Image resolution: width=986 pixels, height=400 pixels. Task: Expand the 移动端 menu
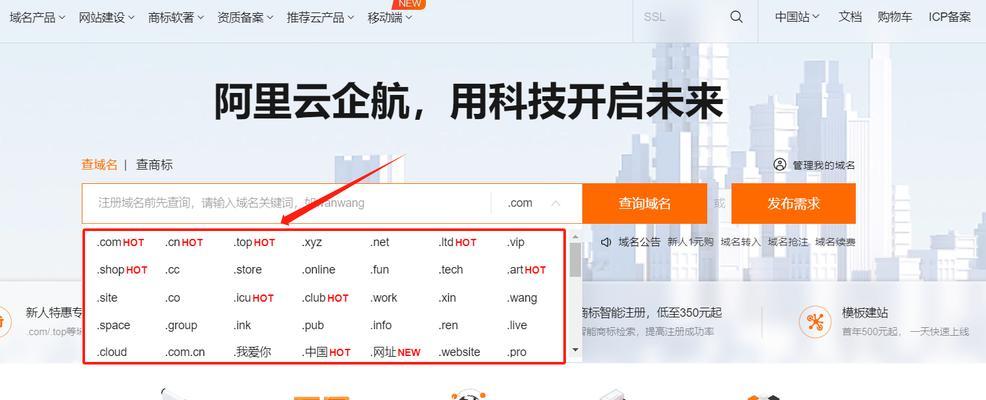(x=390, y=18)
